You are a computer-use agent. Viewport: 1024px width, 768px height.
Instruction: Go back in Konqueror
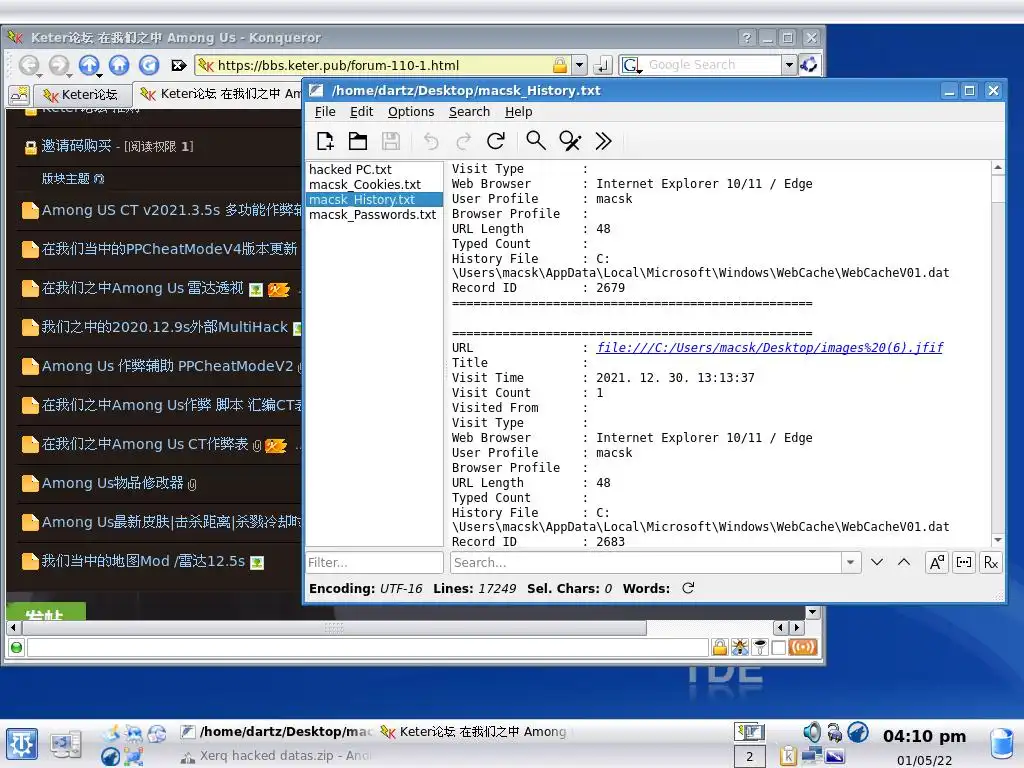pyautogui.click(x=29, y=65)
